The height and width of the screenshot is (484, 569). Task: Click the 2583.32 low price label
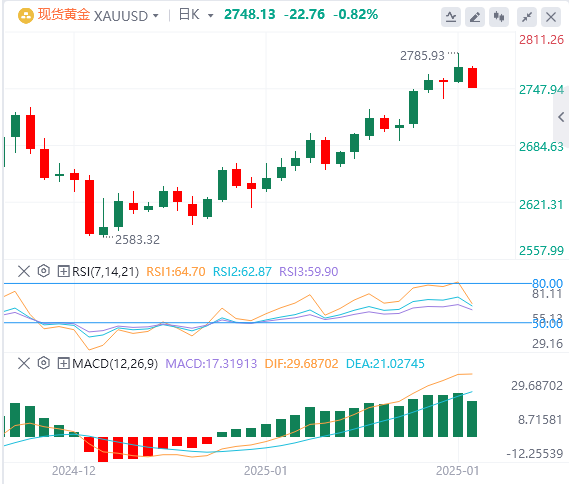point(137,239)
